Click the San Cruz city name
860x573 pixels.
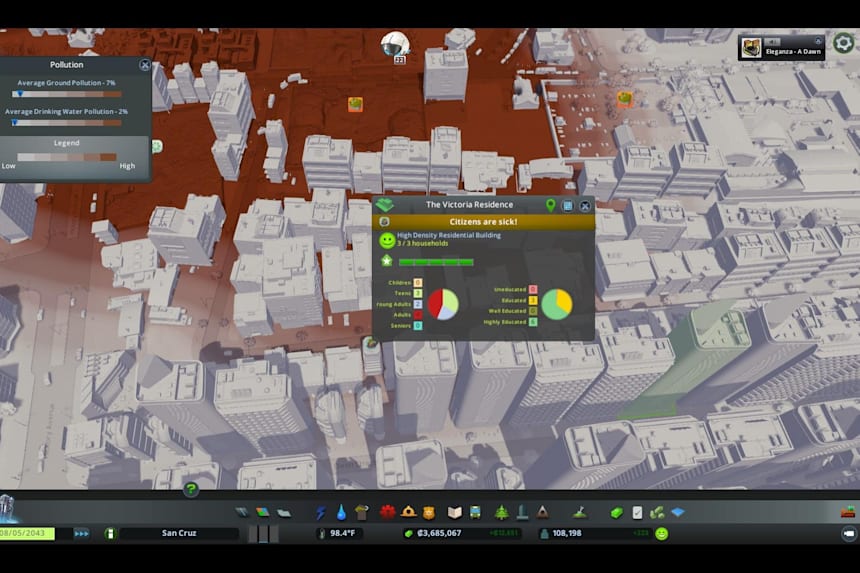[179, 533]
